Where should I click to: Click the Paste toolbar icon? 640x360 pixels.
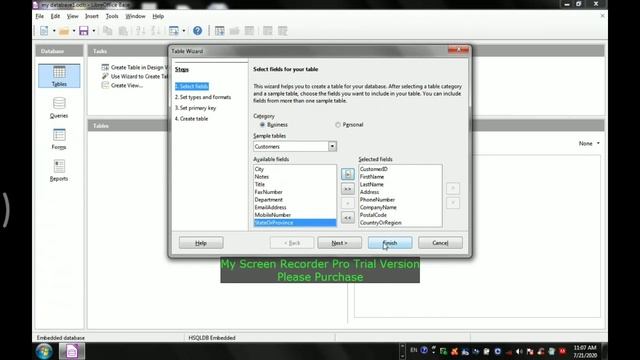click(123, 31)
